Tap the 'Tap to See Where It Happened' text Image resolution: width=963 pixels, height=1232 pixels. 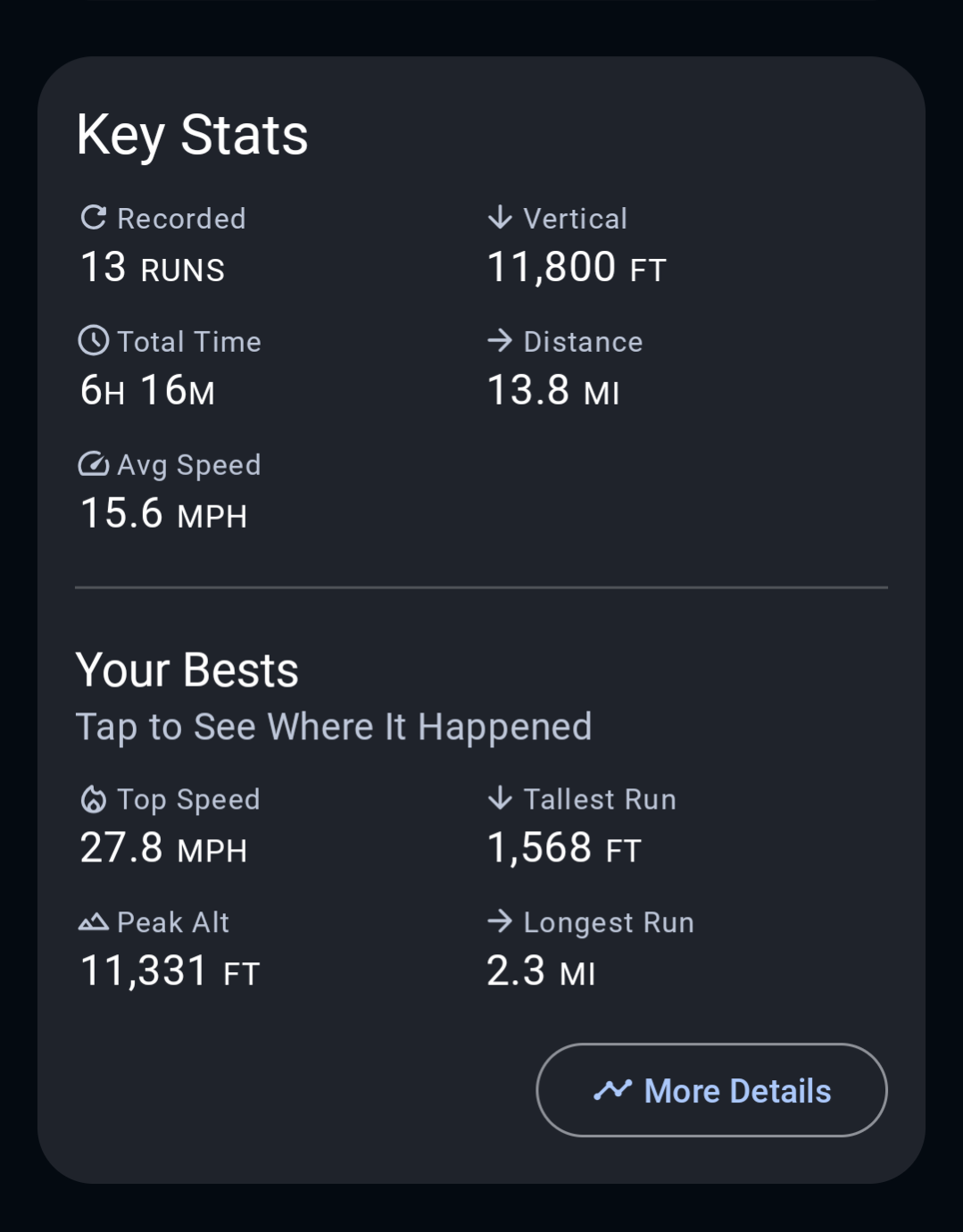point(334,727)
